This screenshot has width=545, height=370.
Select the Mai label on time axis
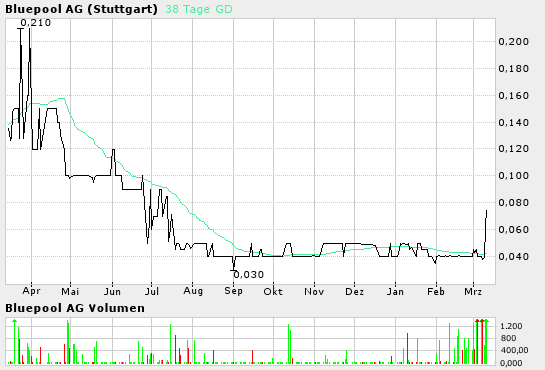pos(70,291)
